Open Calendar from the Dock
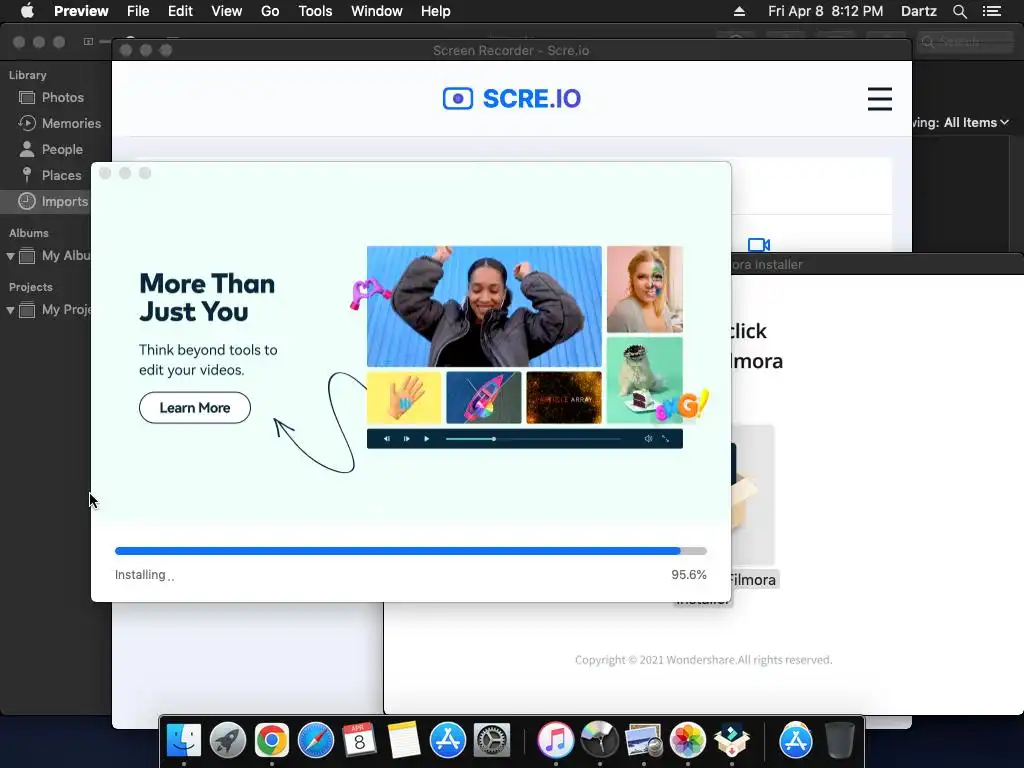This screenshot has height=768, width=1024. pos(359,740)
